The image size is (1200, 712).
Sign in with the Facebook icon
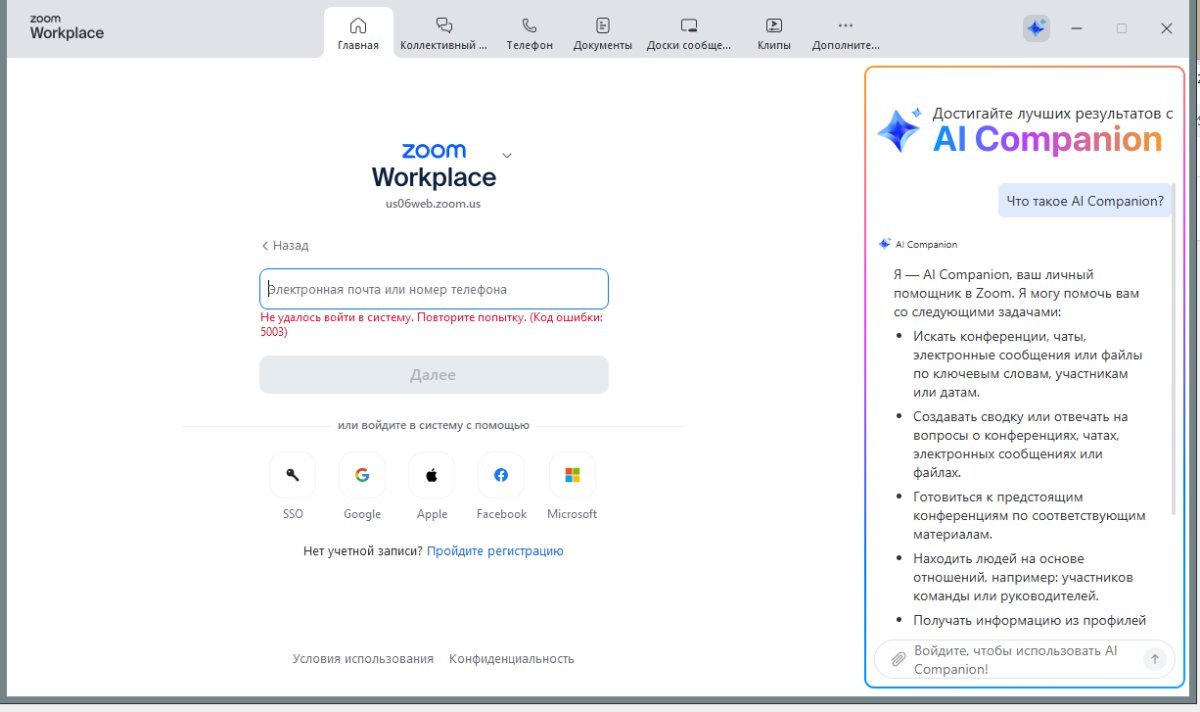[501, 475]
